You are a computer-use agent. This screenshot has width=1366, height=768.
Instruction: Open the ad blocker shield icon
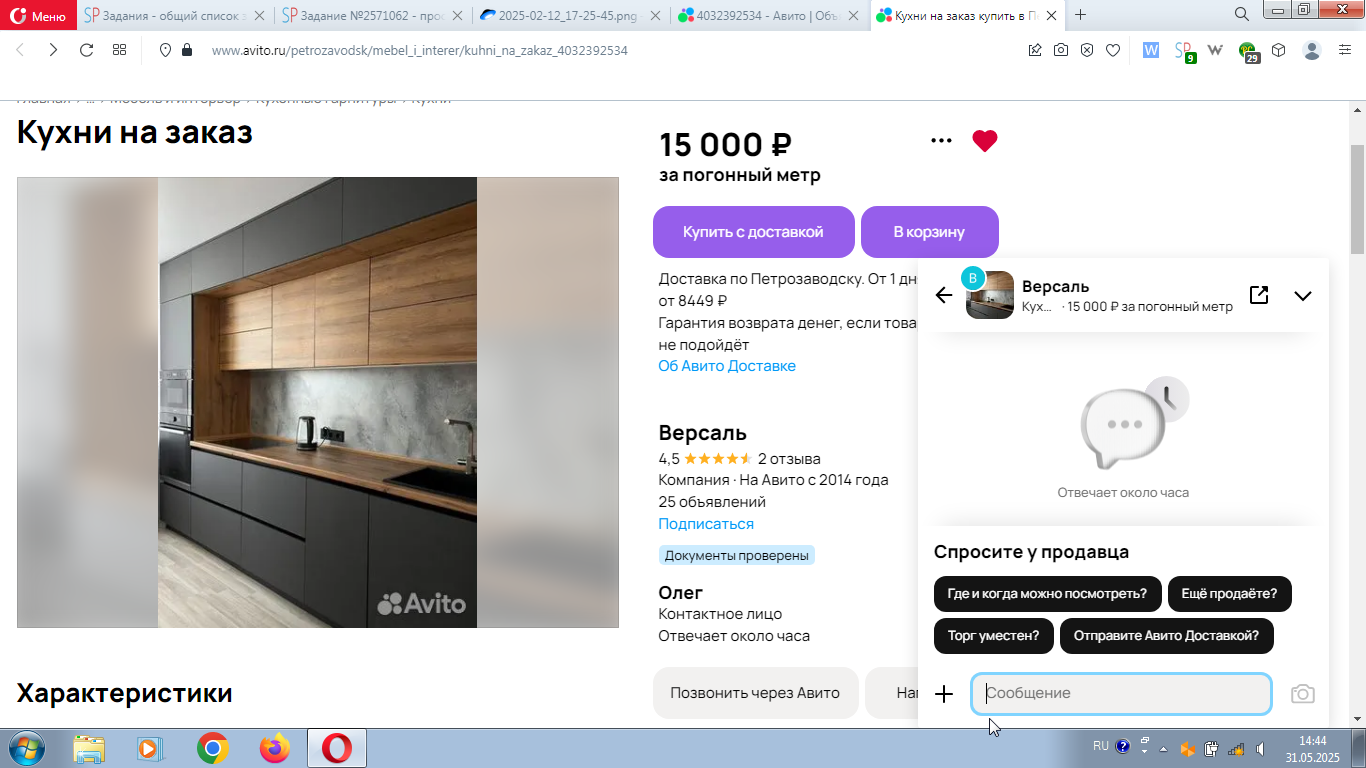[1087, 50]
